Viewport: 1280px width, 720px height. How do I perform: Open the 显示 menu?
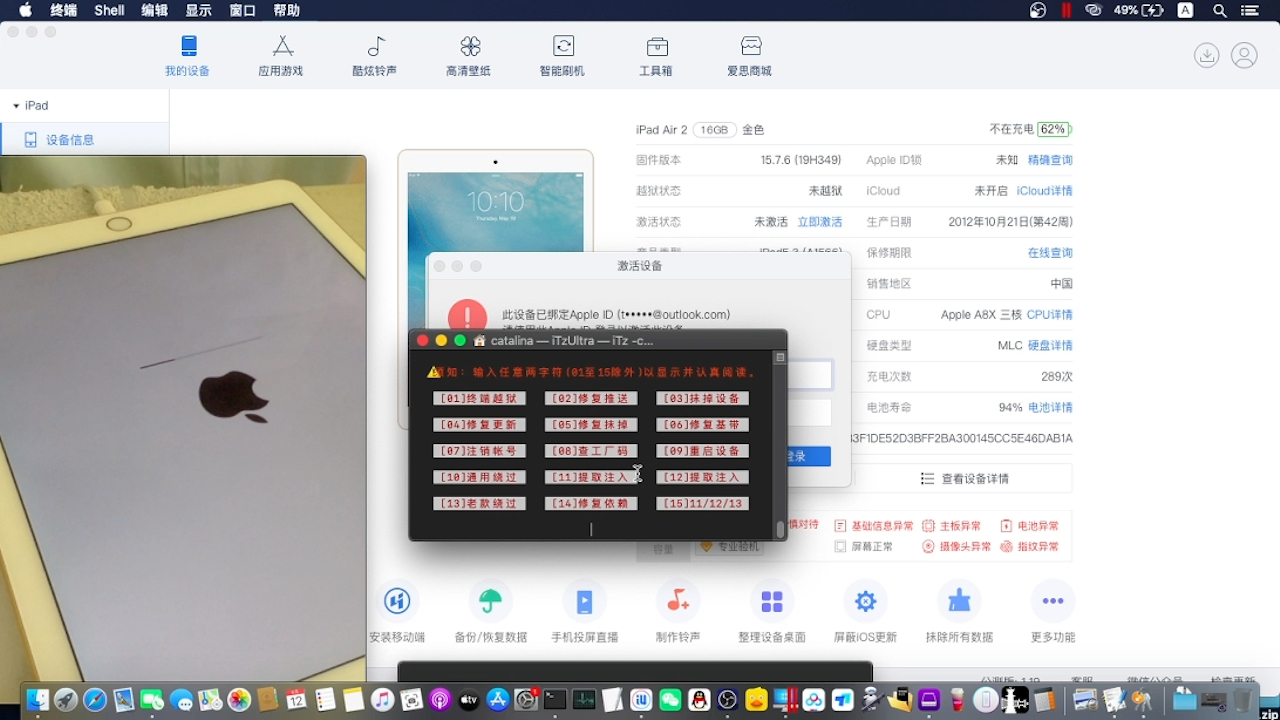click(198, 10)
